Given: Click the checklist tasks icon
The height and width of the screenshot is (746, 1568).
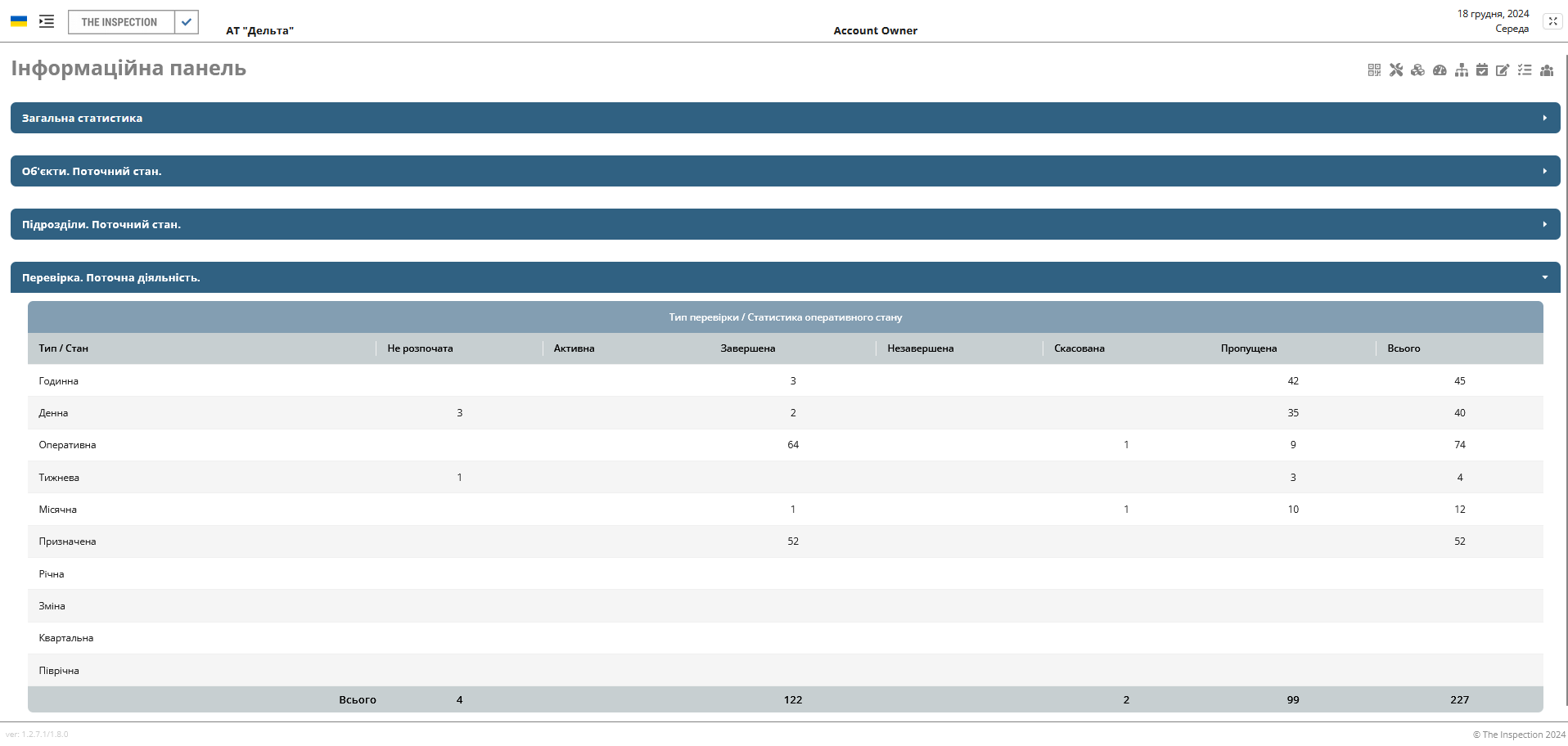Looking at the screenshot, I should (1525, 70).
